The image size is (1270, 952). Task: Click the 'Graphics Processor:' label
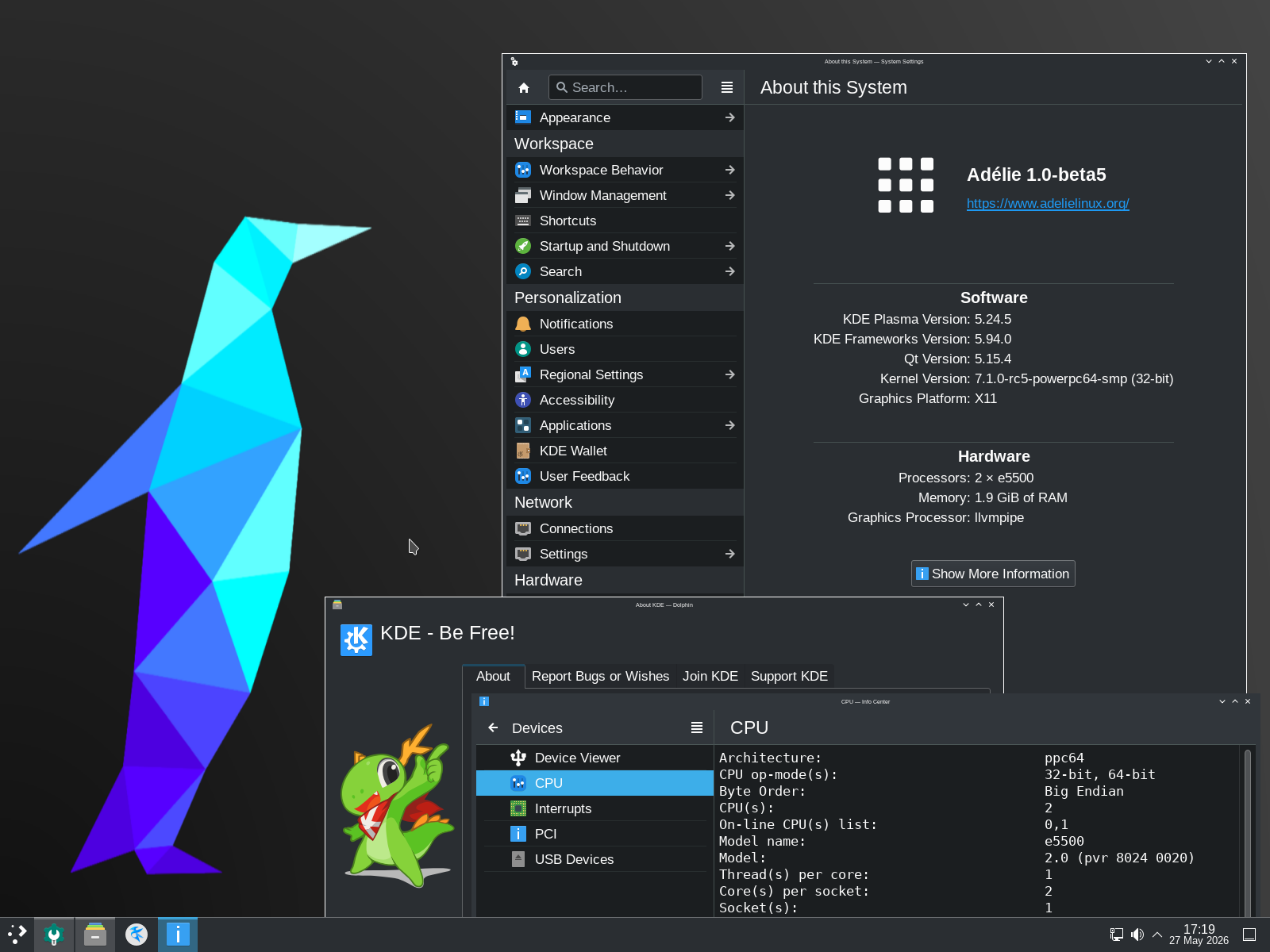[909, 517]
